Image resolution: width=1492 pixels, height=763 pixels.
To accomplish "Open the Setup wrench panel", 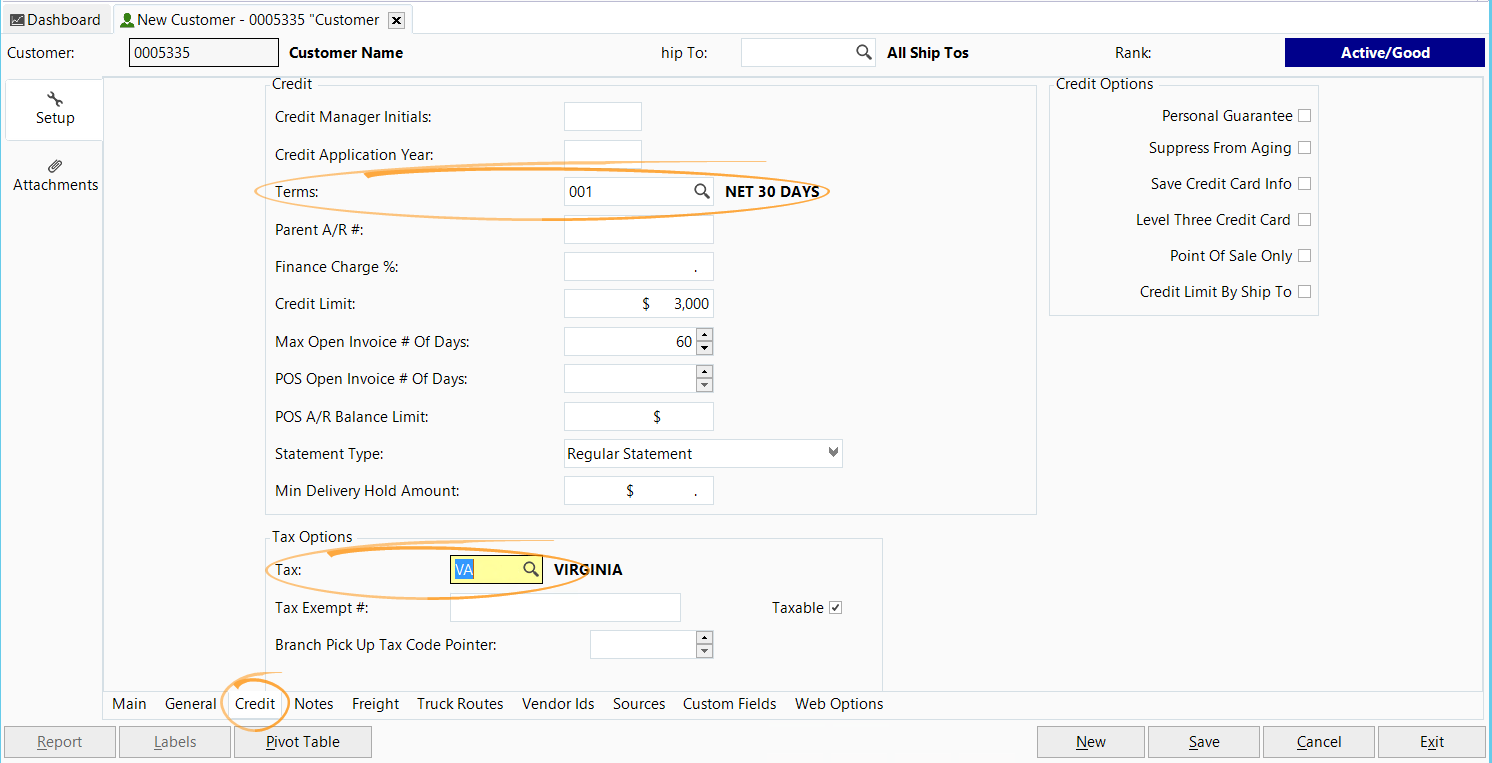I will [x=55, y=109].
